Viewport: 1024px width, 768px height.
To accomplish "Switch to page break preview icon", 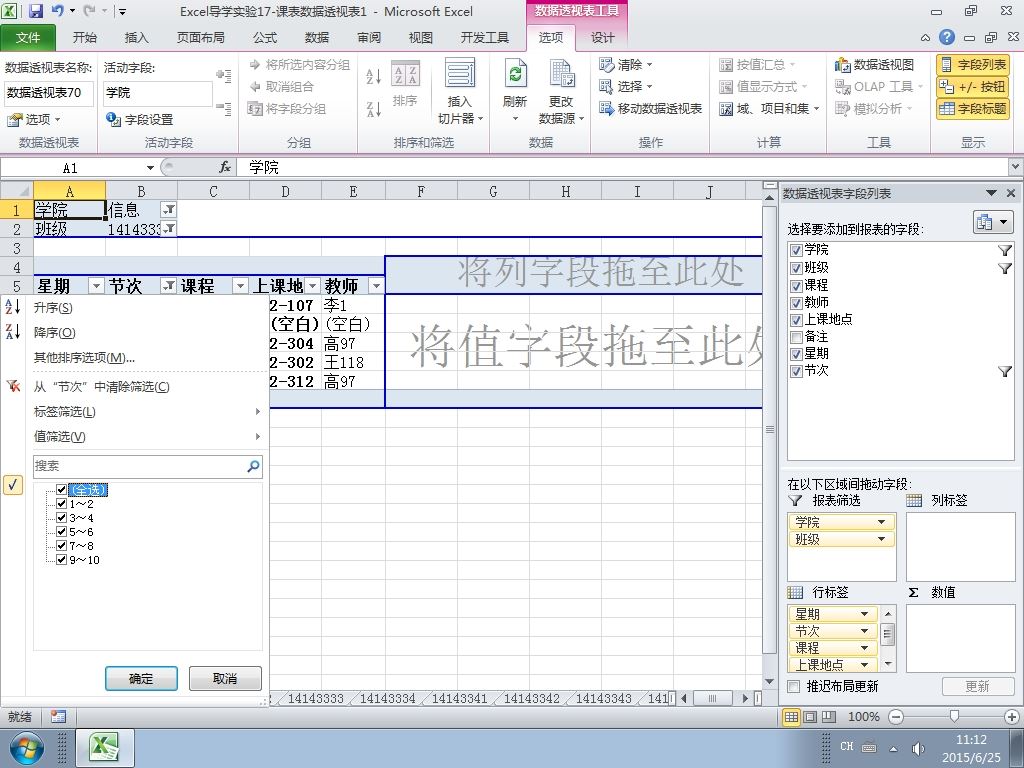I will coord(829,716).
